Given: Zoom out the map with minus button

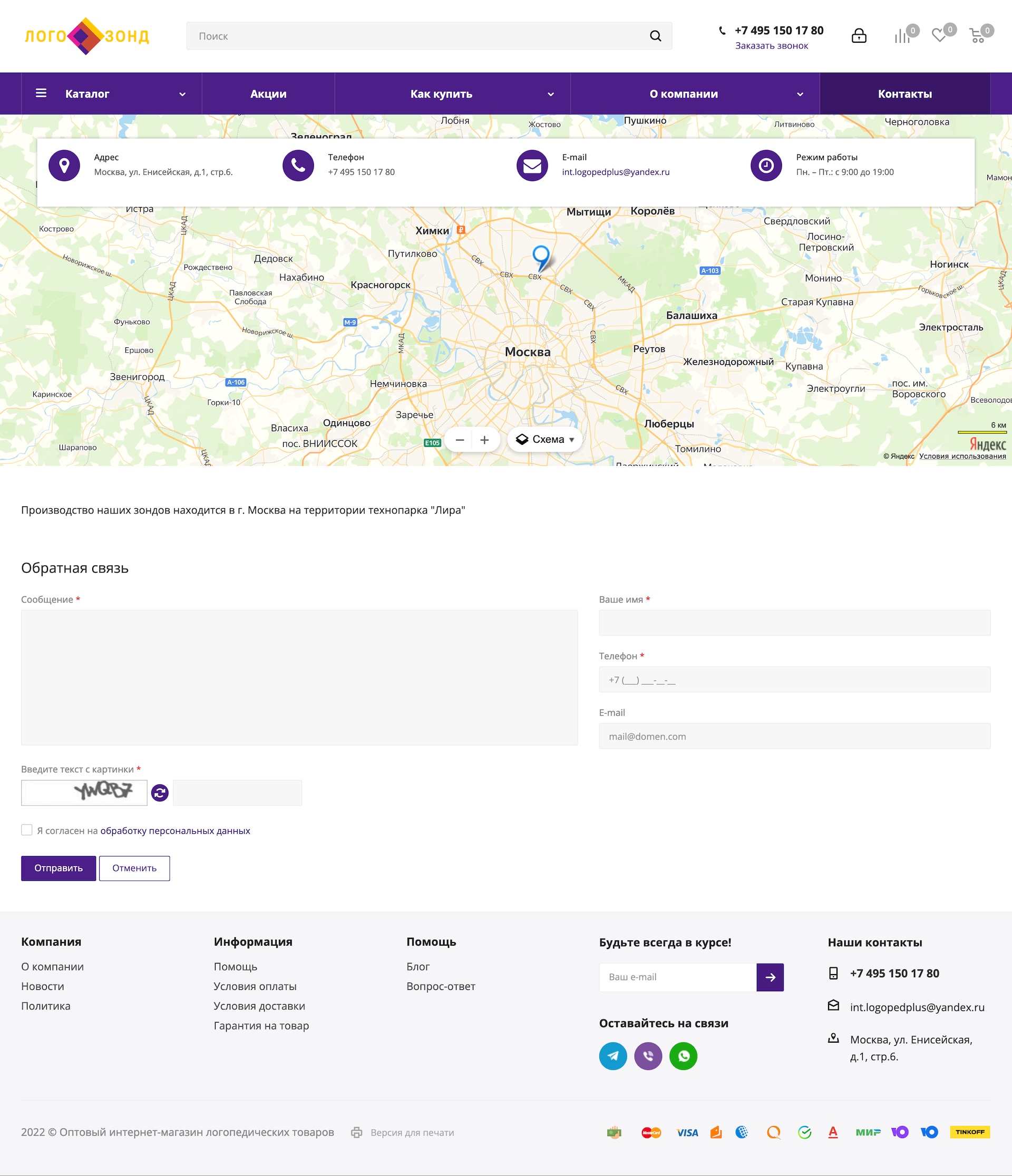Looking at the screenshot, I should pos(460,440).
